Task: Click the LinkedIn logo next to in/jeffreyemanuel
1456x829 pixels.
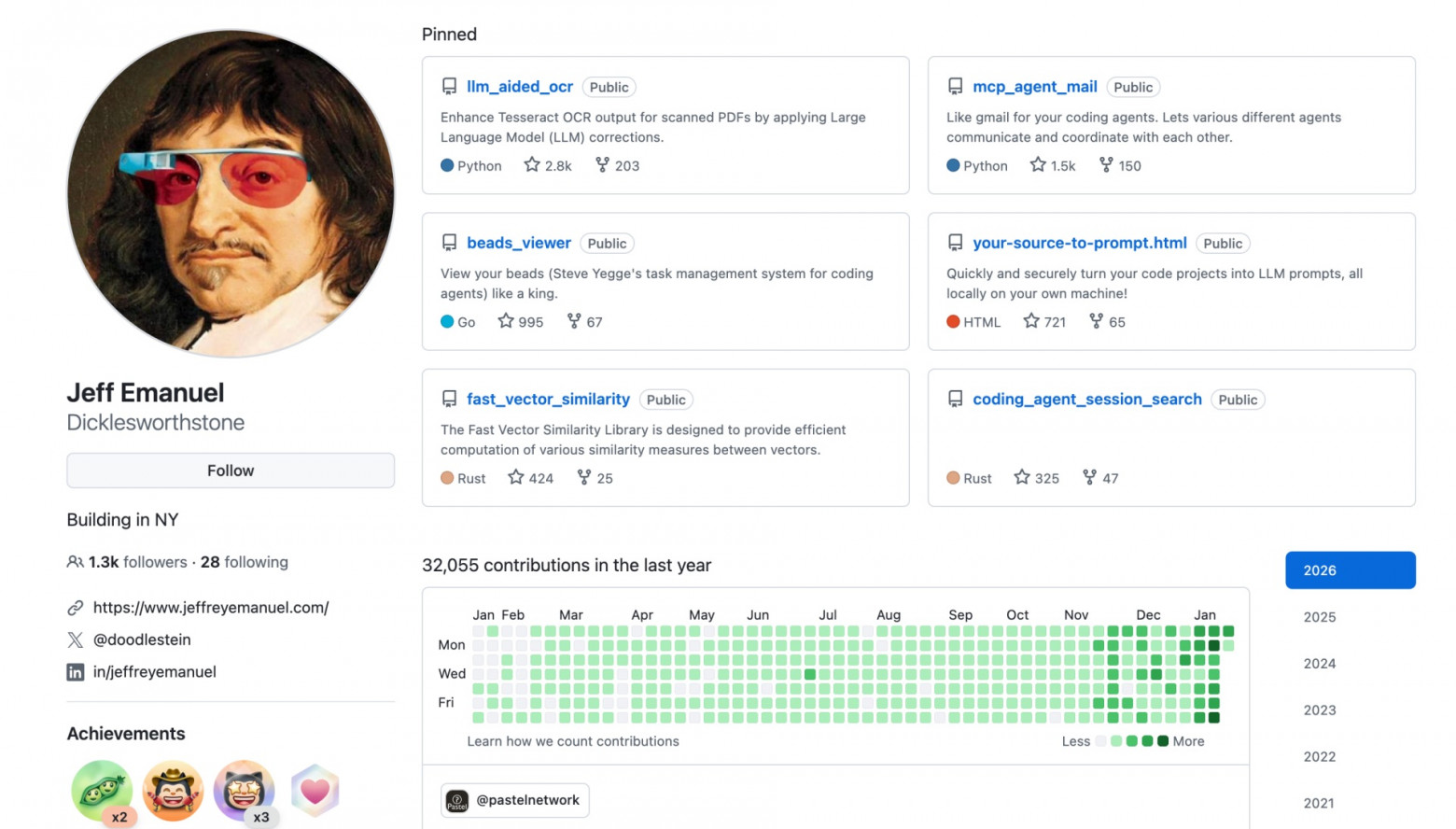Action: [76, 672]
